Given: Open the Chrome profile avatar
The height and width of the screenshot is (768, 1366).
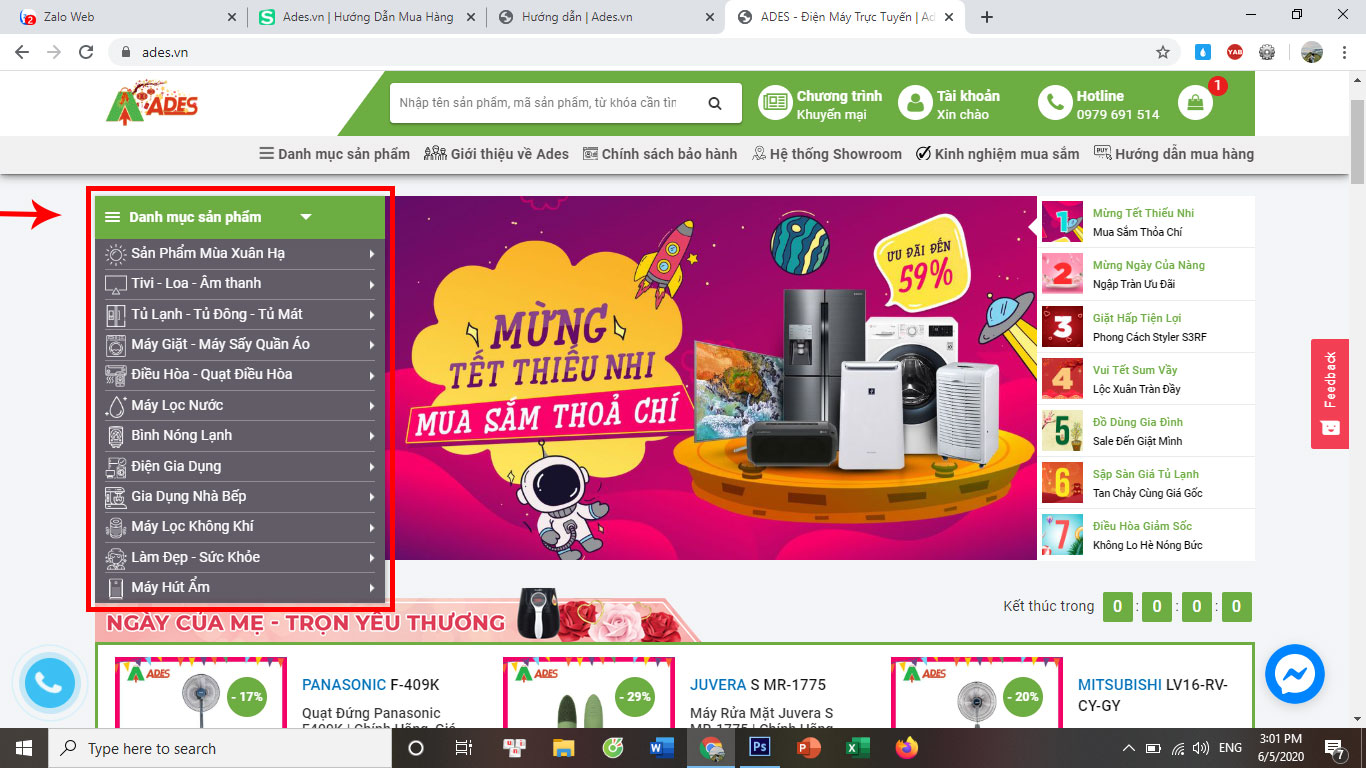Looking at the screenshot, I should tap(1311, 52).
